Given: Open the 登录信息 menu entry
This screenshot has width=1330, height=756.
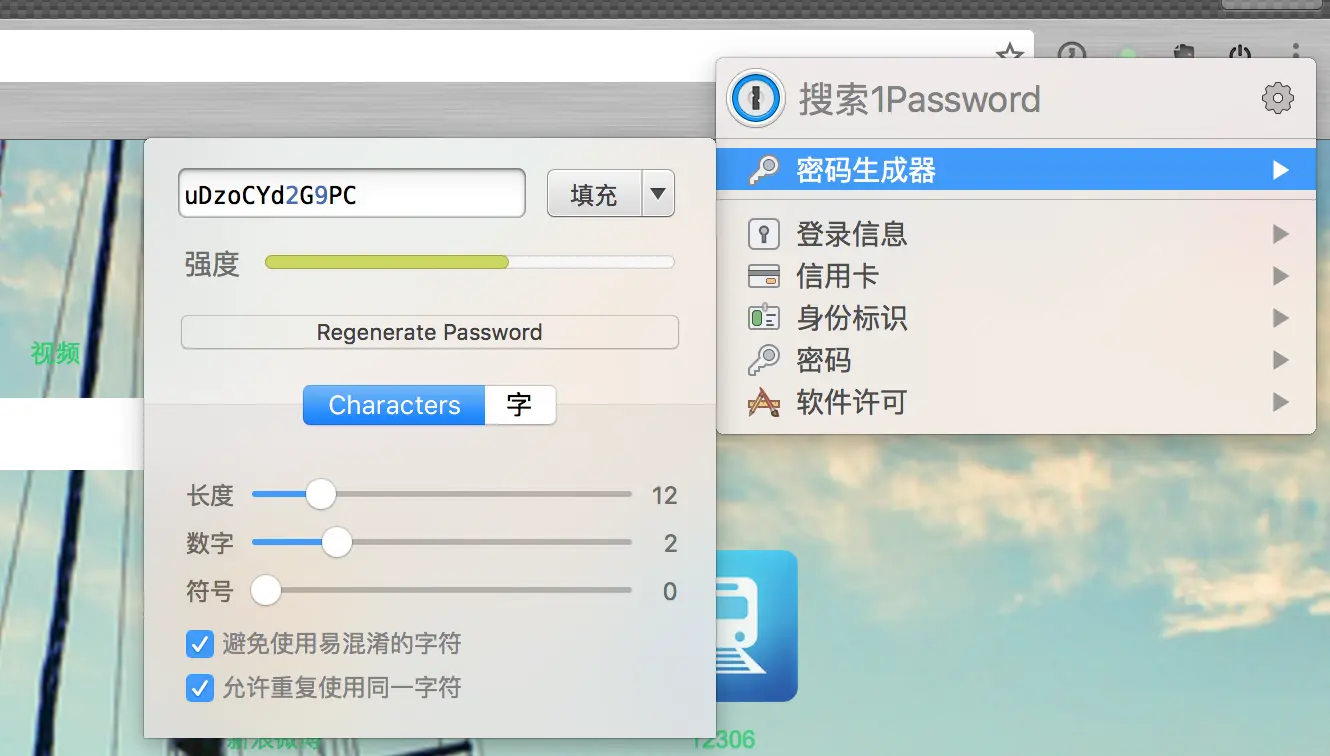Looking at the screenshot, I should click(1016, 235).
